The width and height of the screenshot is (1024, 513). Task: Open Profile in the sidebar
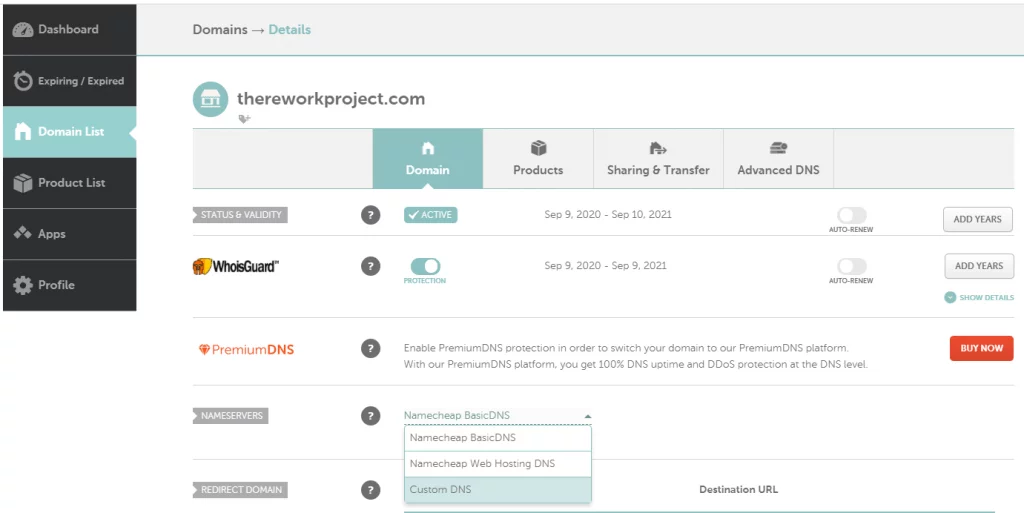click(69, 285)
